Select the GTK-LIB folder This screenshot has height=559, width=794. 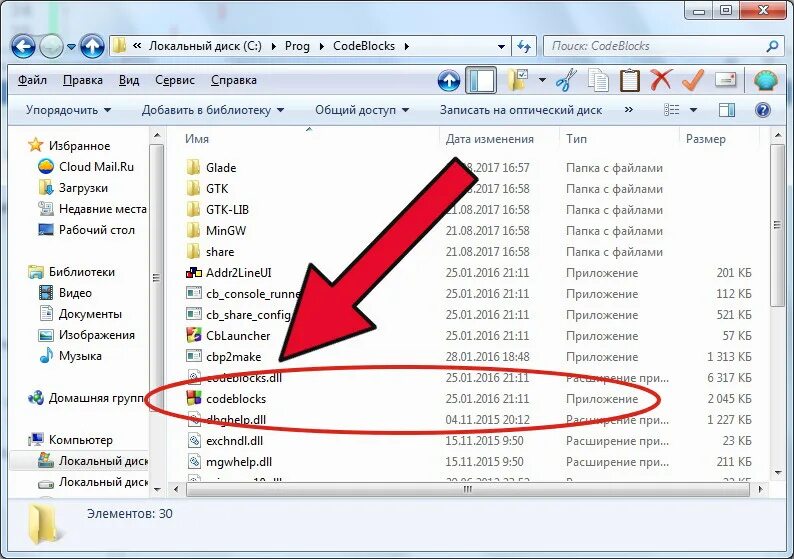click(x=217, y=210)
